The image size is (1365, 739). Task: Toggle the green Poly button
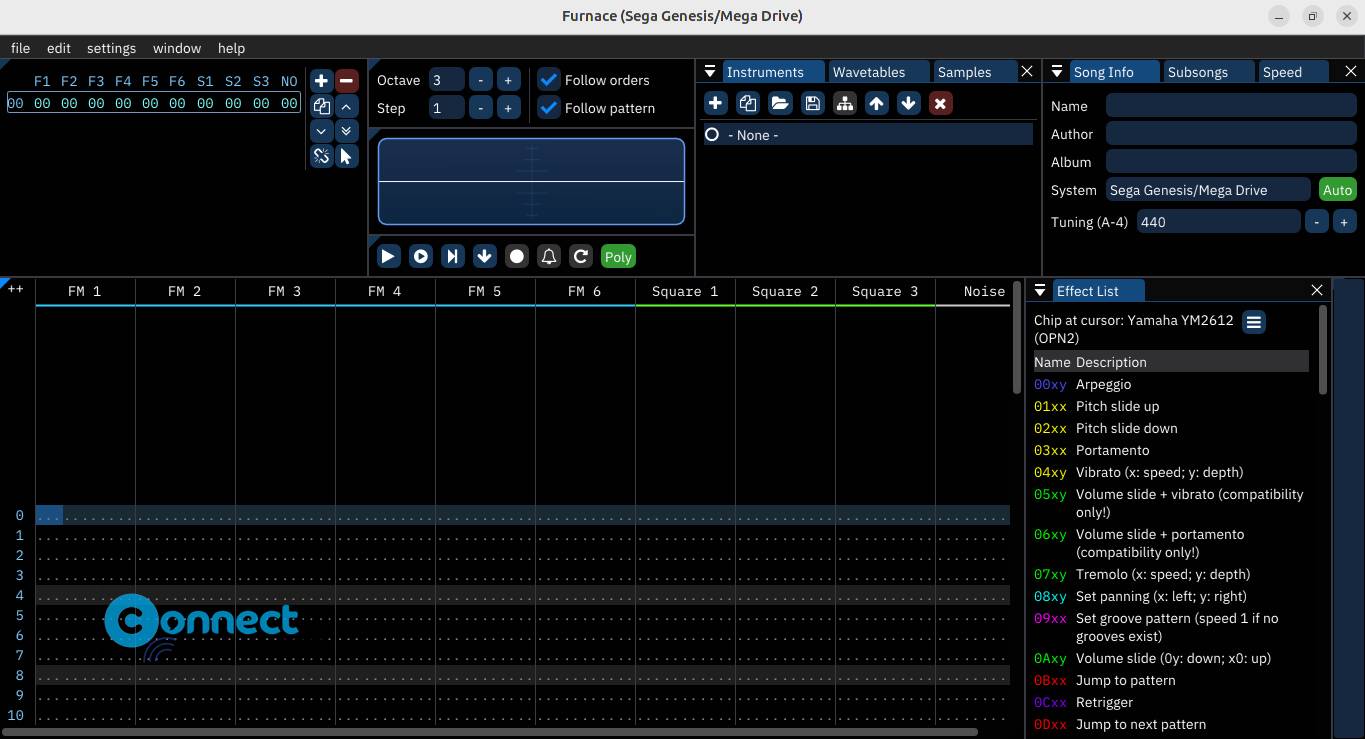click(618, 257)
